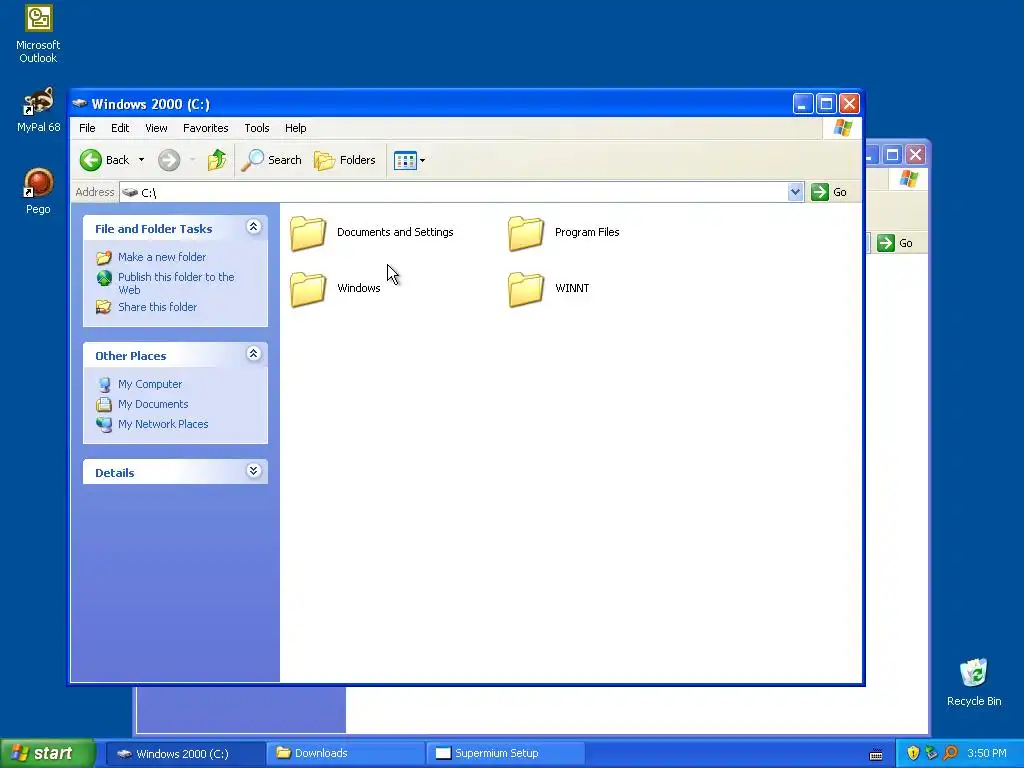
Task: Go to My Documents link
Action: (153, 404)
